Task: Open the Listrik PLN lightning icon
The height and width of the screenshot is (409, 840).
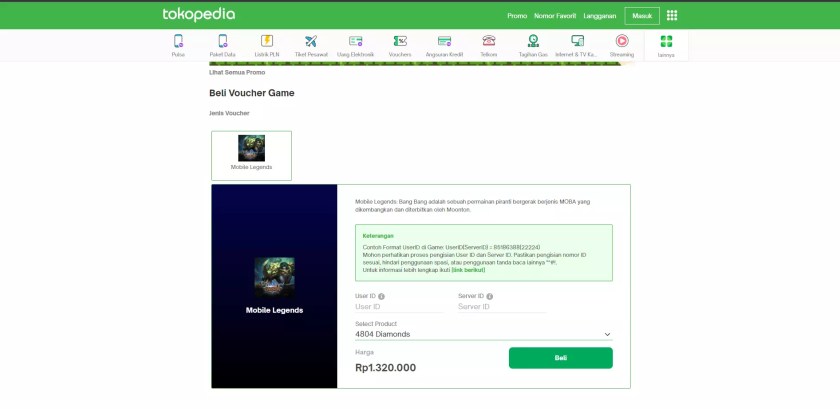Action: pyautogui.click(x=267, y=41)
